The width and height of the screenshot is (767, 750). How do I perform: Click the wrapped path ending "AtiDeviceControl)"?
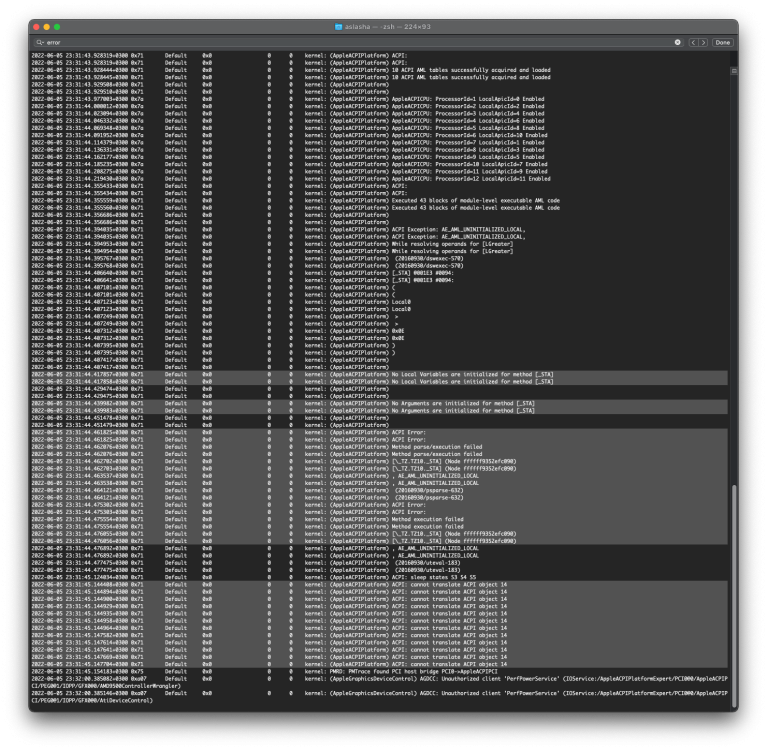coord(92,701)
